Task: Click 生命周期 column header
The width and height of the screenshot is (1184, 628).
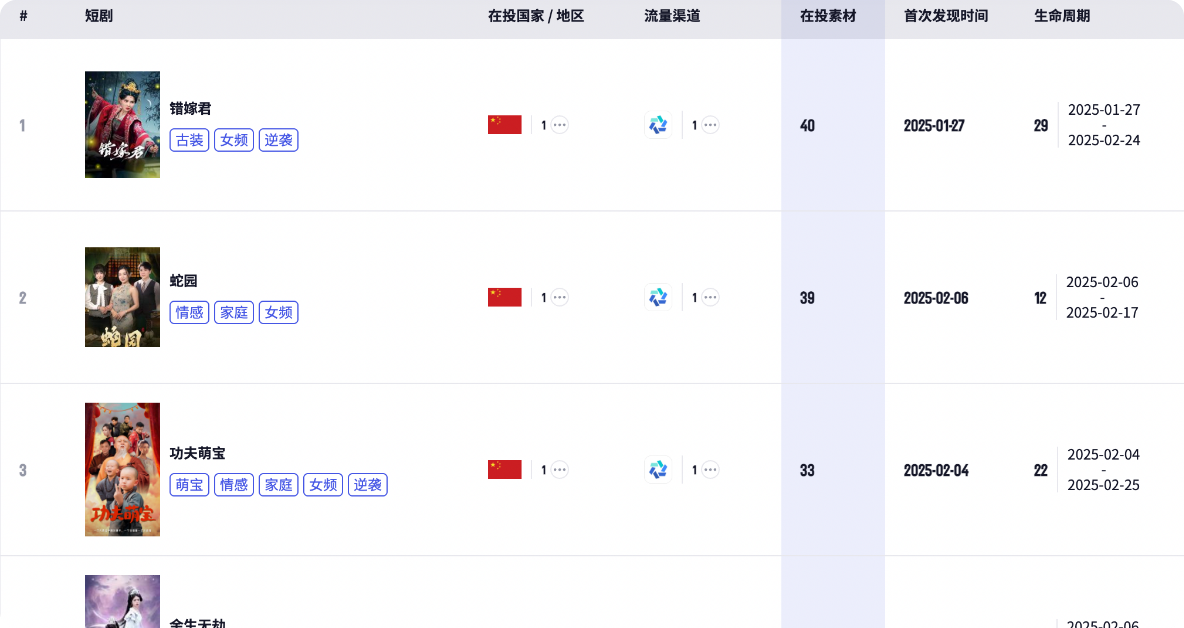Action: point(1062,16)
